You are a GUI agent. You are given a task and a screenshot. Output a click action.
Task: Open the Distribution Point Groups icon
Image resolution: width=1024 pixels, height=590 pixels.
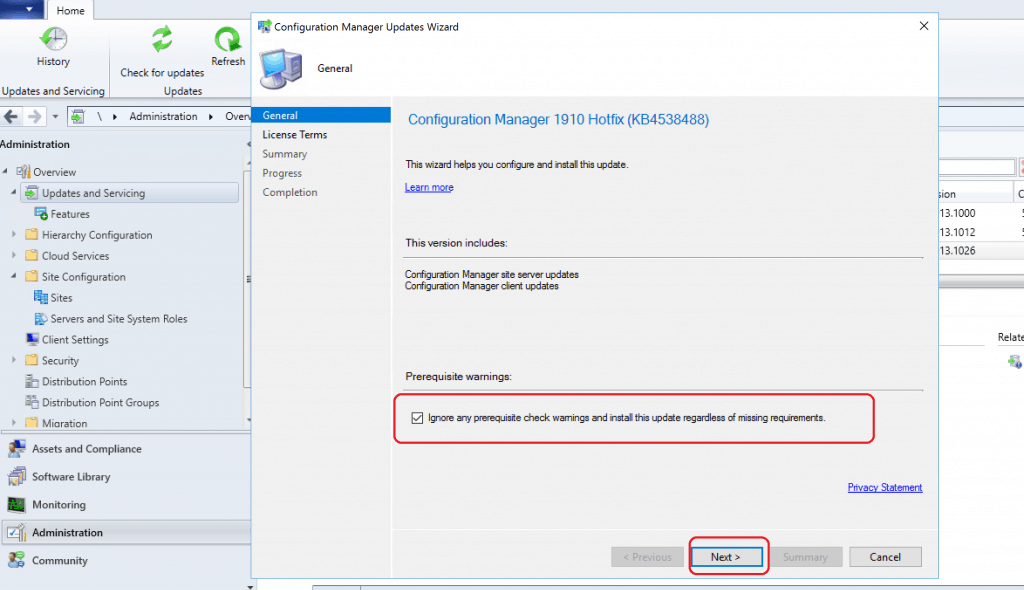[x=31, y=402]
